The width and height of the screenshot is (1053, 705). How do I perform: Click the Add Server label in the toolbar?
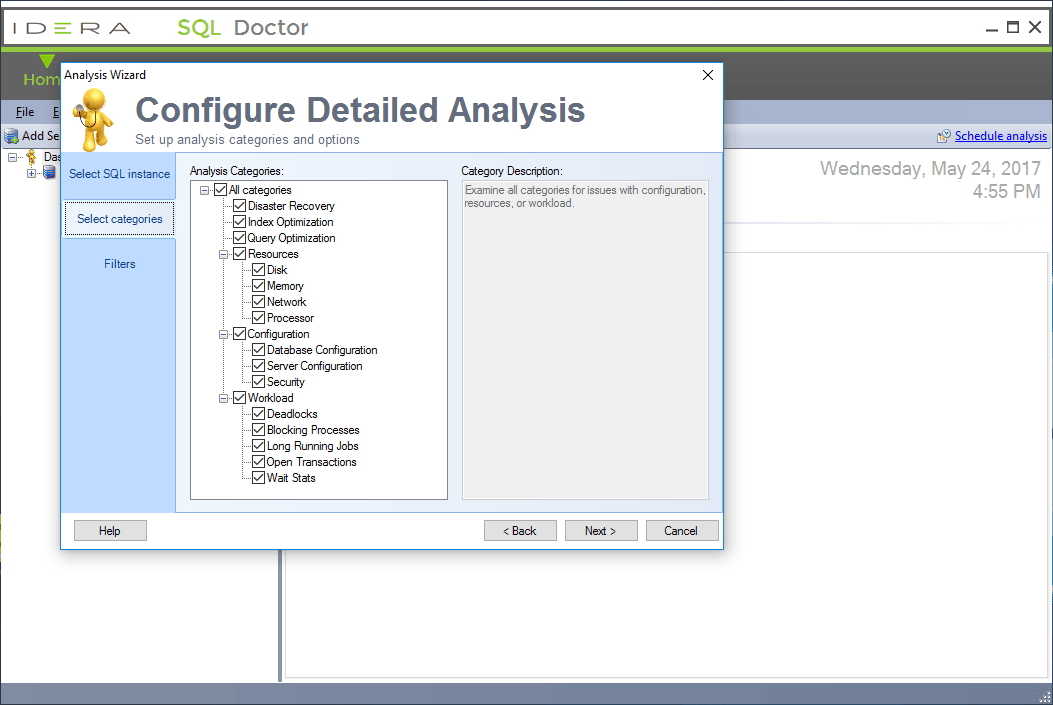tap(40, 136)
